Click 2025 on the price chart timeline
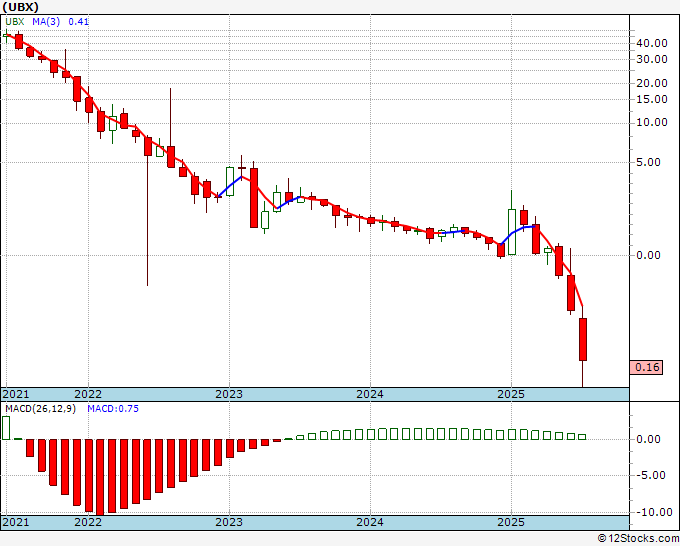 [511, 394]
